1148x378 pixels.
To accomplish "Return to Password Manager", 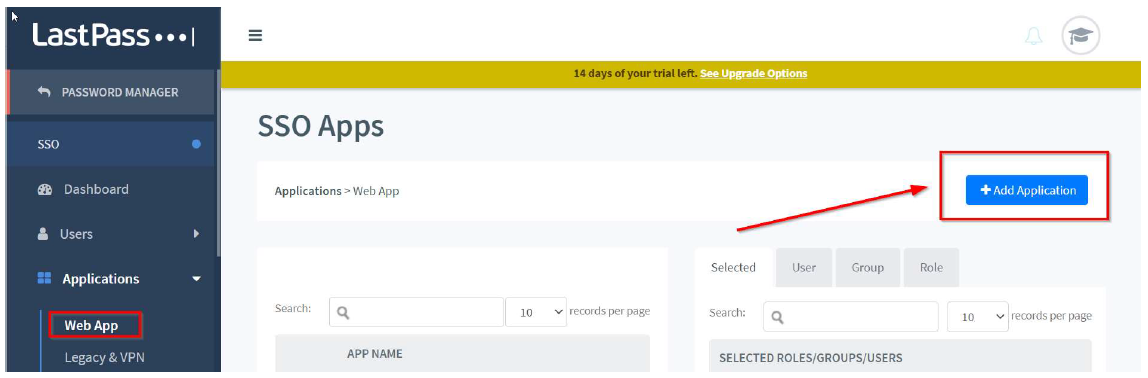I will click(x=111, y=92).
